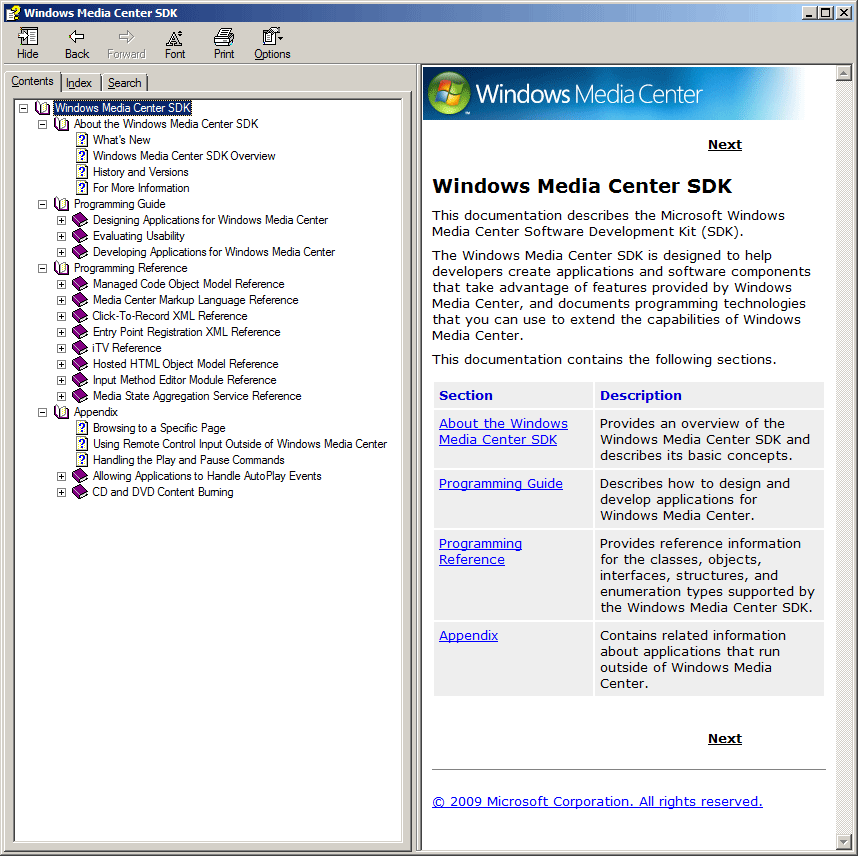
Task: Click the book icon beside Managed Code Object Model Reference
Action: tap(80, 284)
